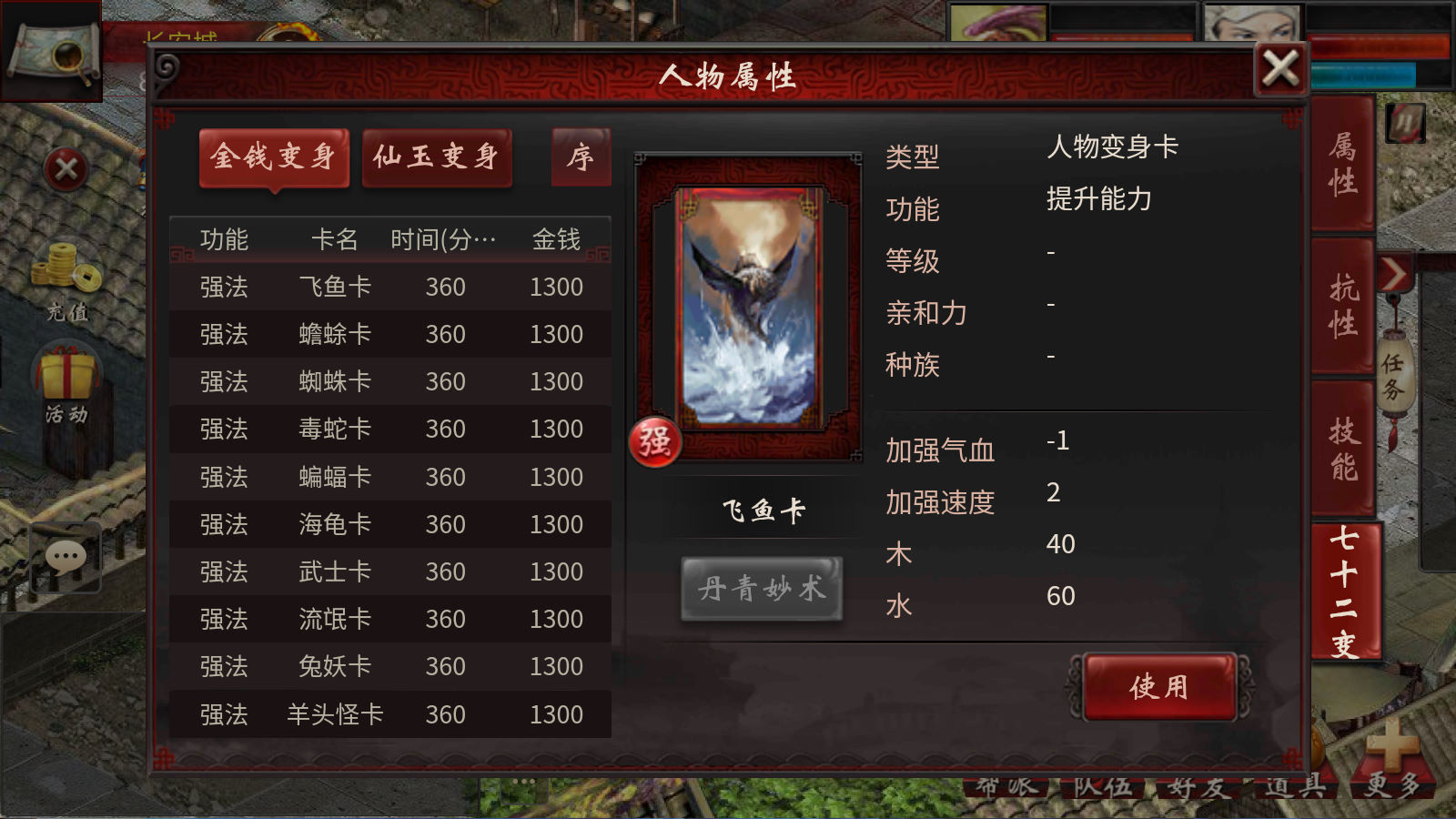Close the 人物属性 window
Image resolution: width=1456 pixels, height=819 pixels.
(x=1280, y=68)
